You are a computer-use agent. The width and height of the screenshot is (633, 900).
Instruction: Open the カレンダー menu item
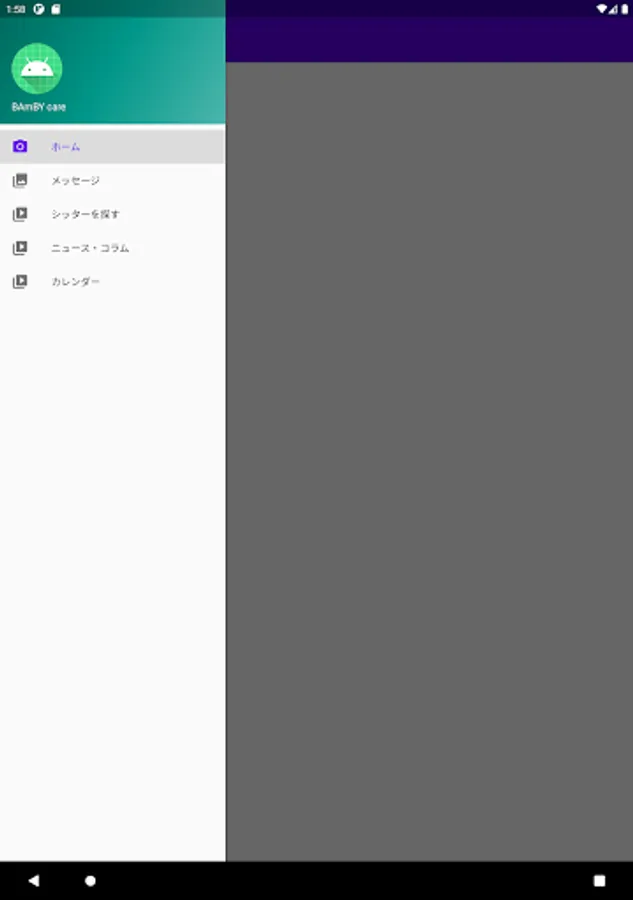point(112,282)
